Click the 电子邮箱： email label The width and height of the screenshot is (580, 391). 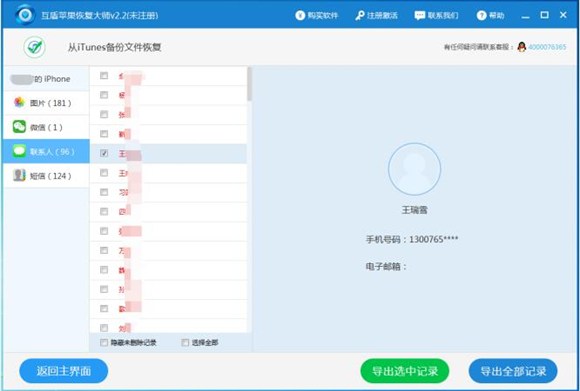[x=386, y=266]
